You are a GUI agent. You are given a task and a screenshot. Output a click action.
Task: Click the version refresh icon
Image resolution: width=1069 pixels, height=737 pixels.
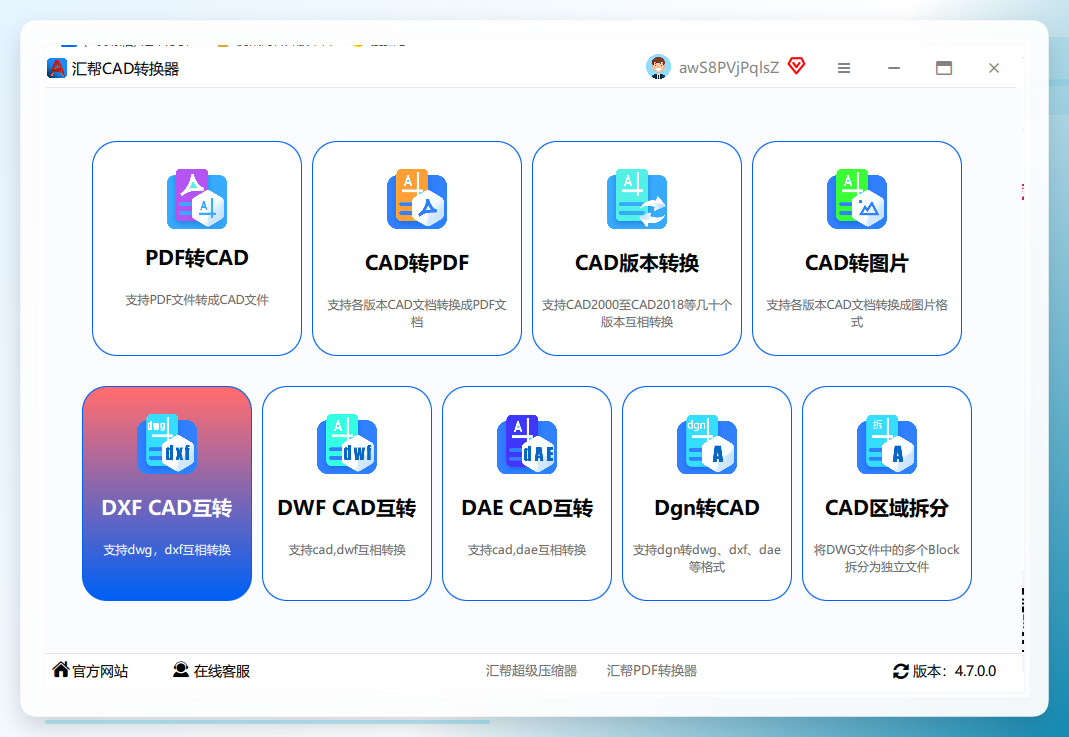(901, 671)
